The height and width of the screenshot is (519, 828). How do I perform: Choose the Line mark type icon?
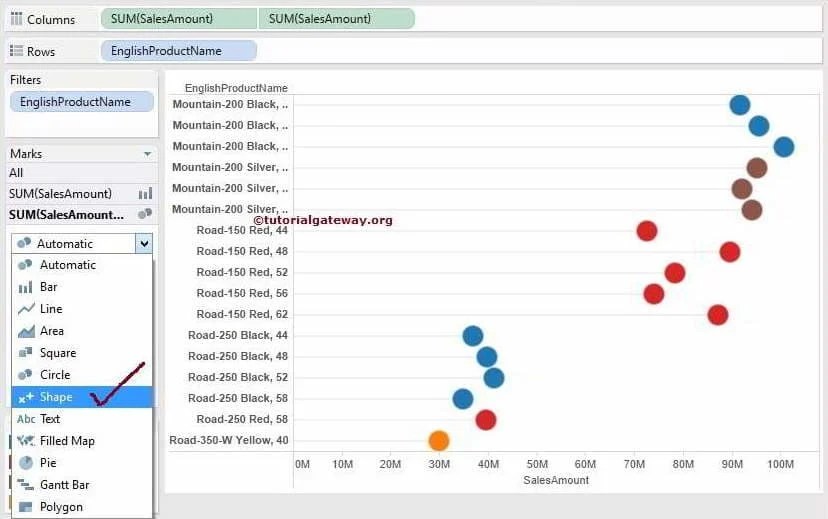[25, 309]
